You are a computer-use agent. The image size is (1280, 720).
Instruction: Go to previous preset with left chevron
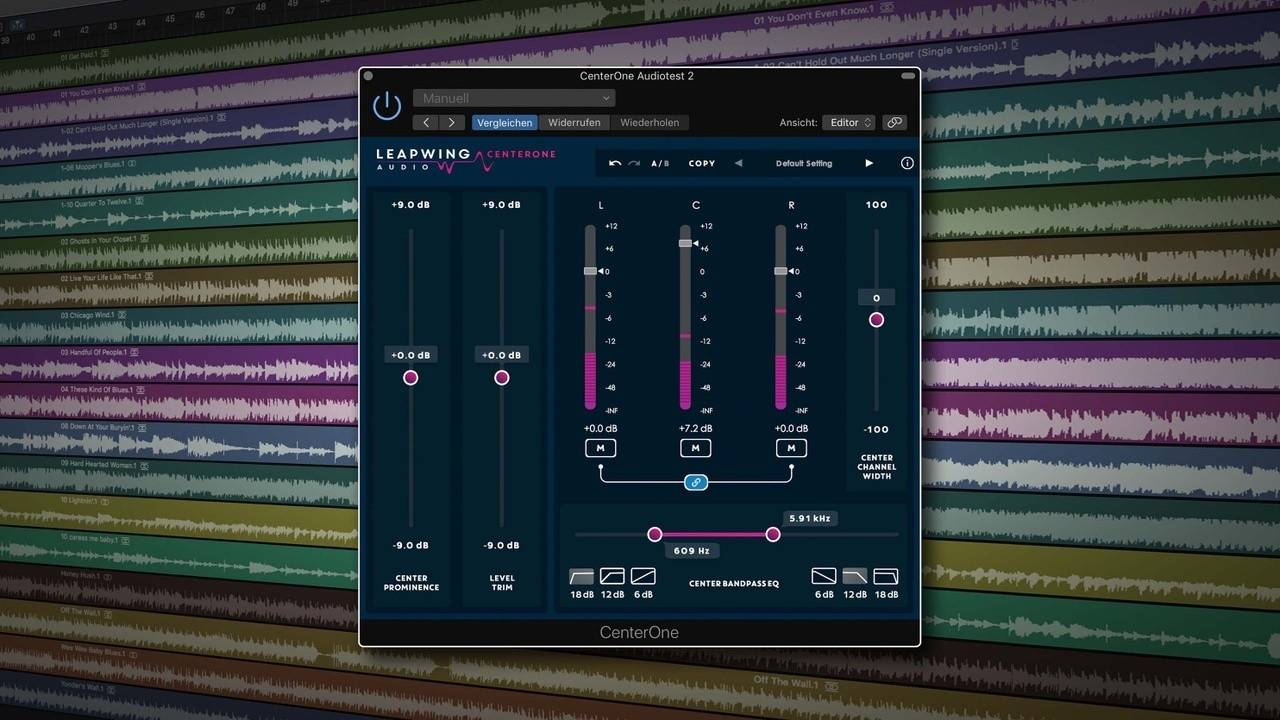coord(426,122)
